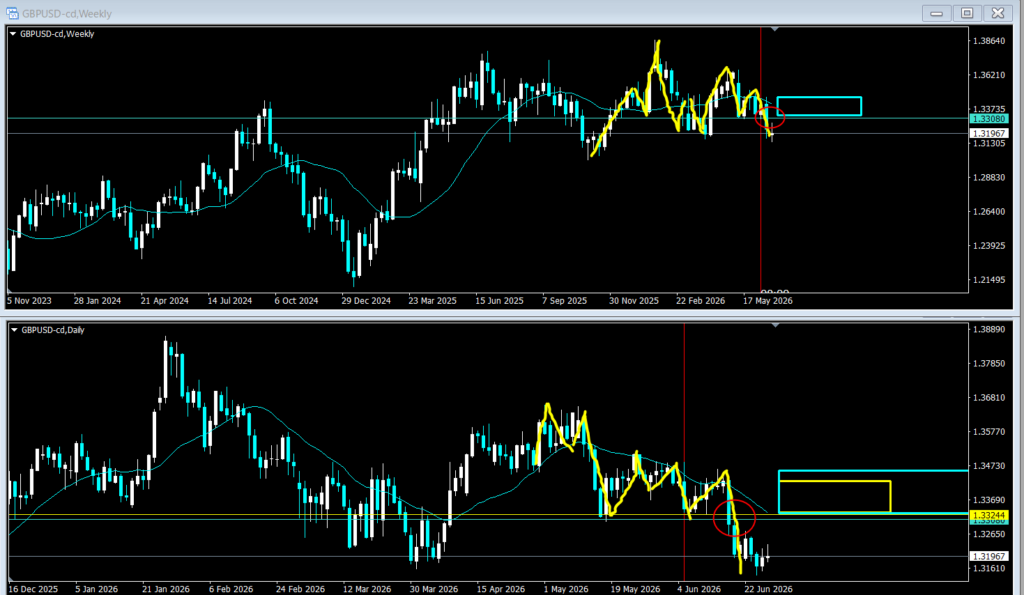Screen dimensions: 1024x595
Task: Click the 5 Nov 2023 date label
Action: tap(29, 301)
